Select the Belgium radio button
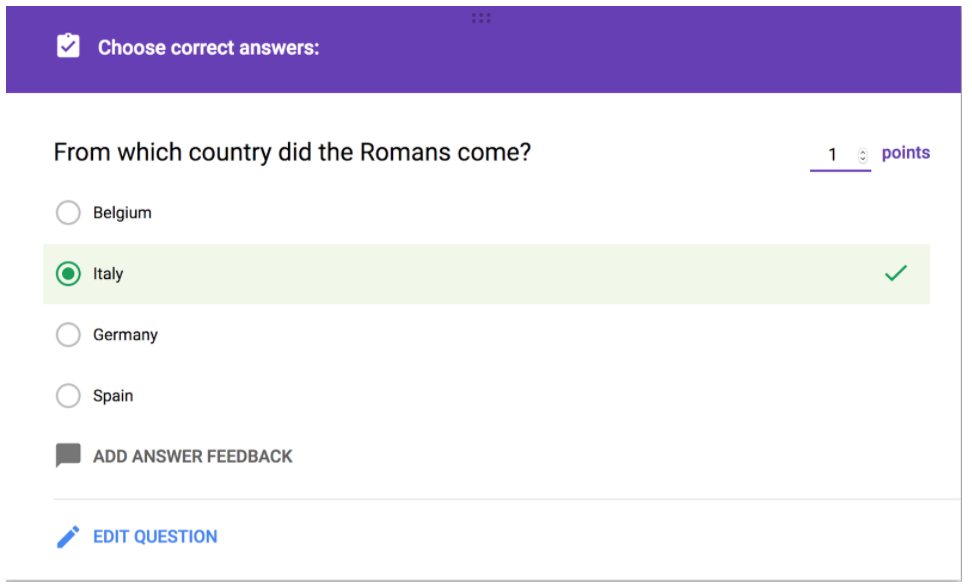The height and width of the screenshot is (586, 972). point(68,213)
